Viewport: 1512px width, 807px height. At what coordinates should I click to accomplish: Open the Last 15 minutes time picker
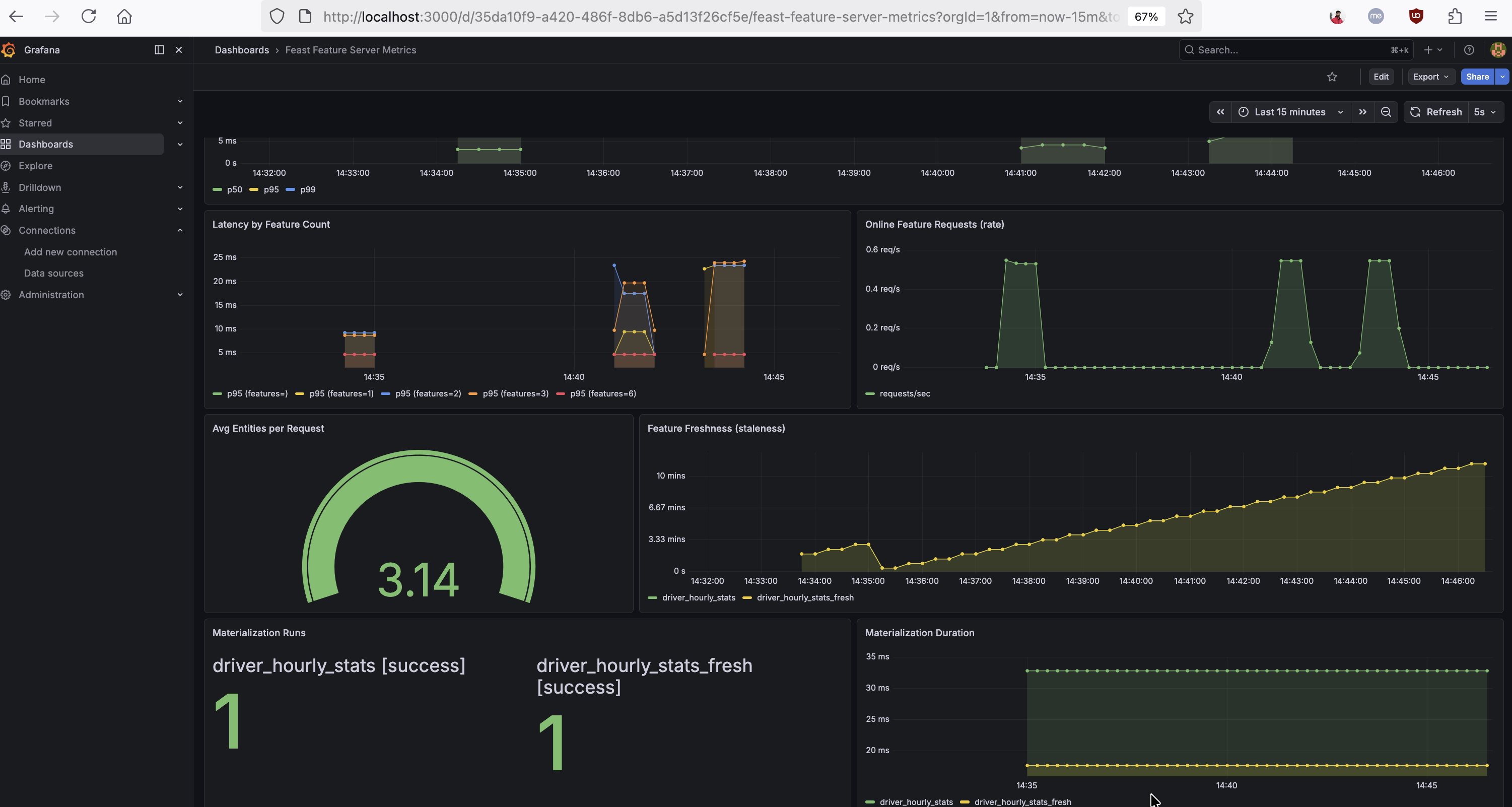tap(1289, 112)
